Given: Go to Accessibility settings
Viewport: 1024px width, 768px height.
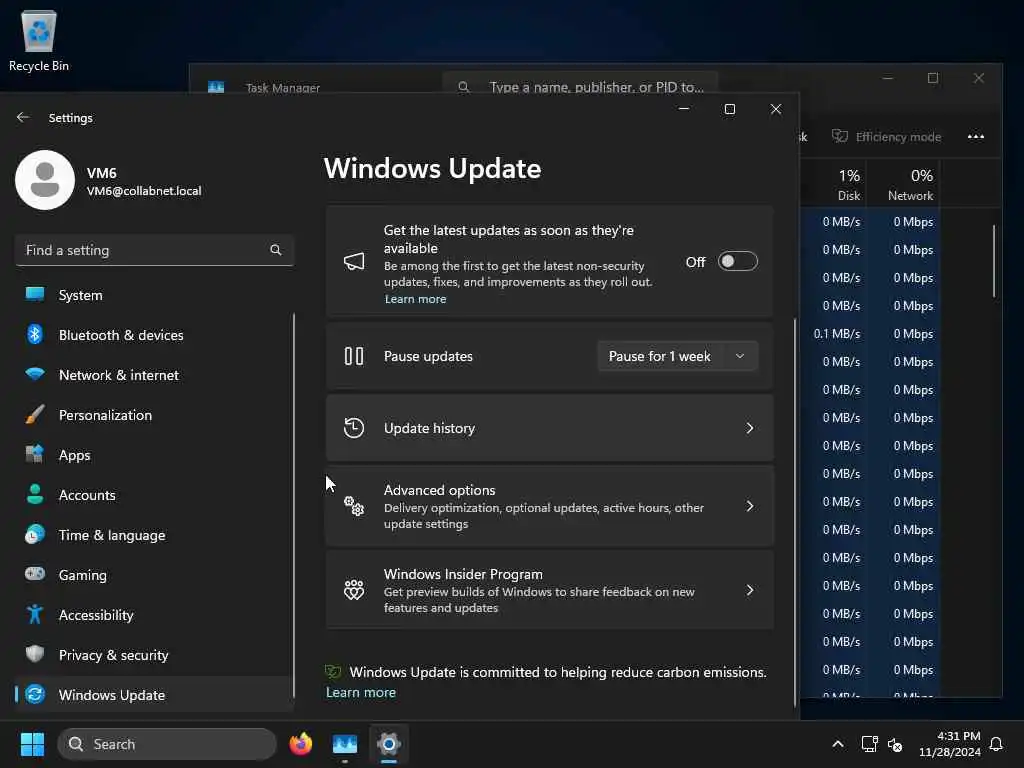Looking at the screenshot, I should point(153,615).
